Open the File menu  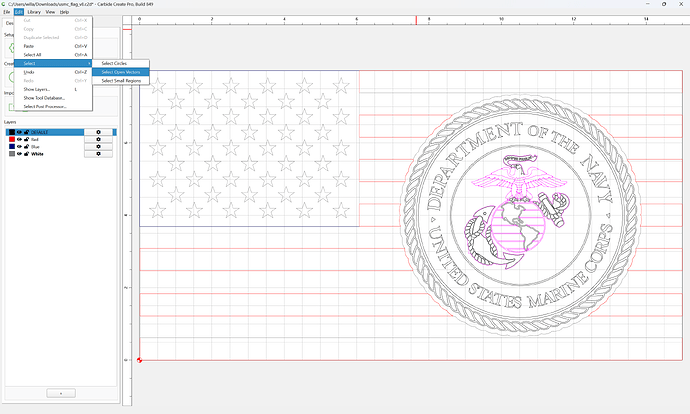[x=7, y=12]
